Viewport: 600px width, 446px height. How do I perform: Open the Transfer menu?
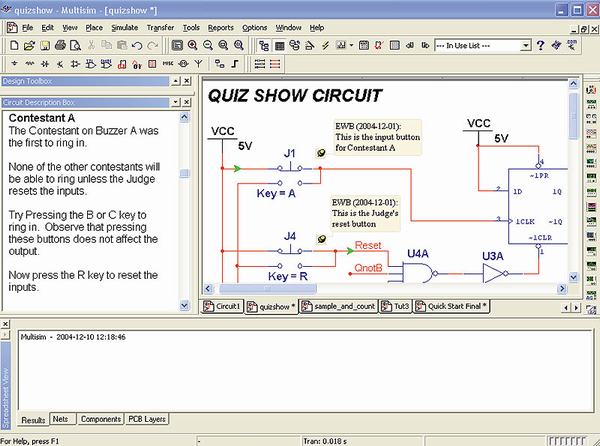(x=160, y=27)
